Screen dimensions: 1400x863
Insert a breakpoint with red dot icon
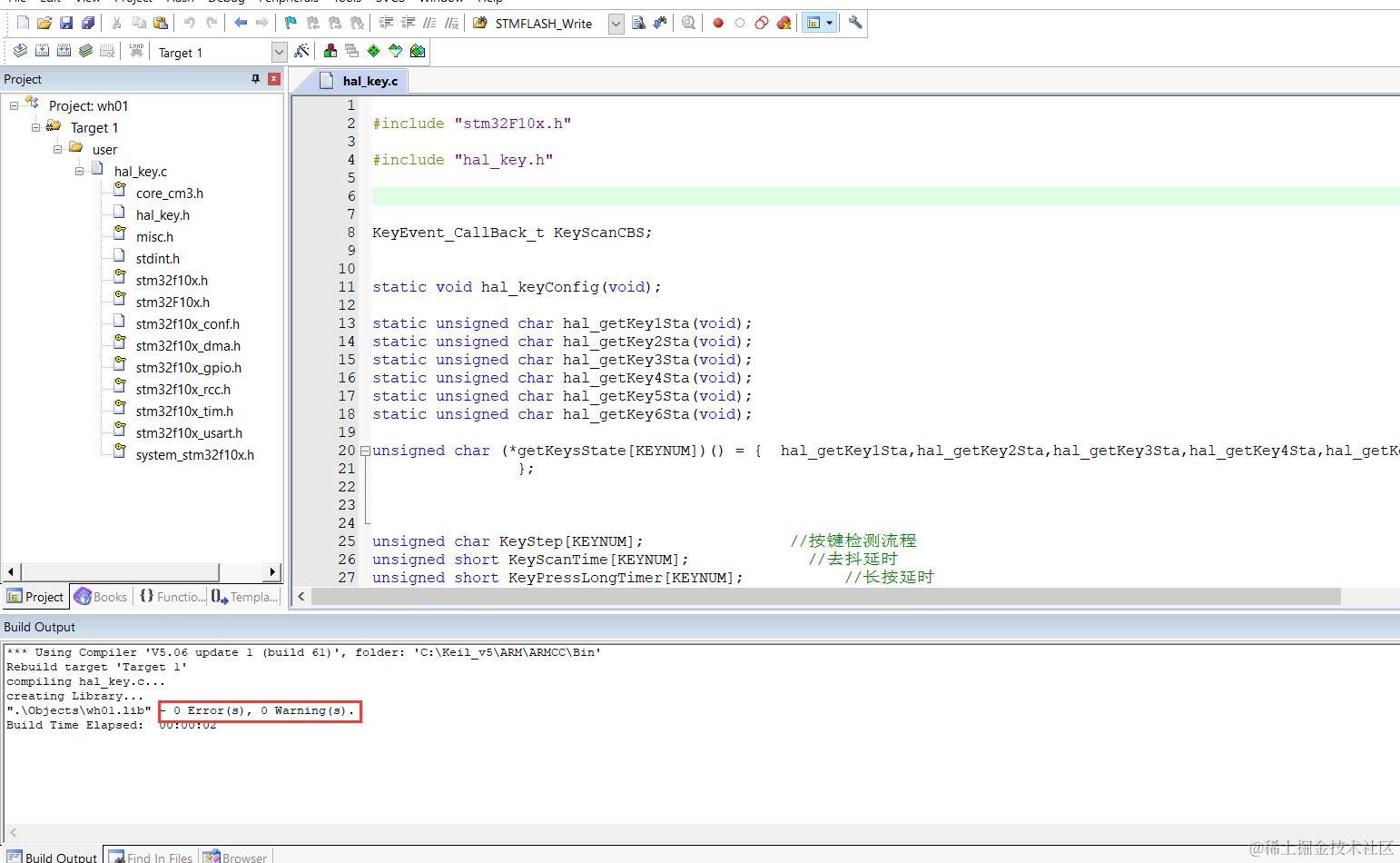[x=718, y=23]
